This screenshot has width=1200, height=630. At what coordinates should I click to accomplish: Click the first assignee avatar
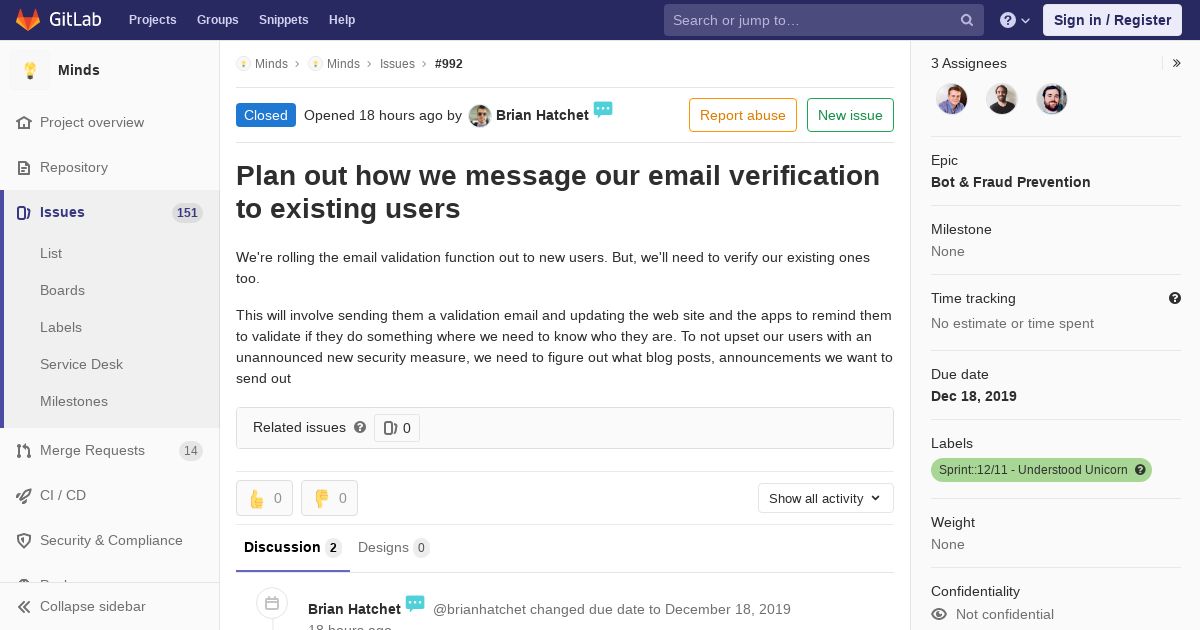coord(952,99)
